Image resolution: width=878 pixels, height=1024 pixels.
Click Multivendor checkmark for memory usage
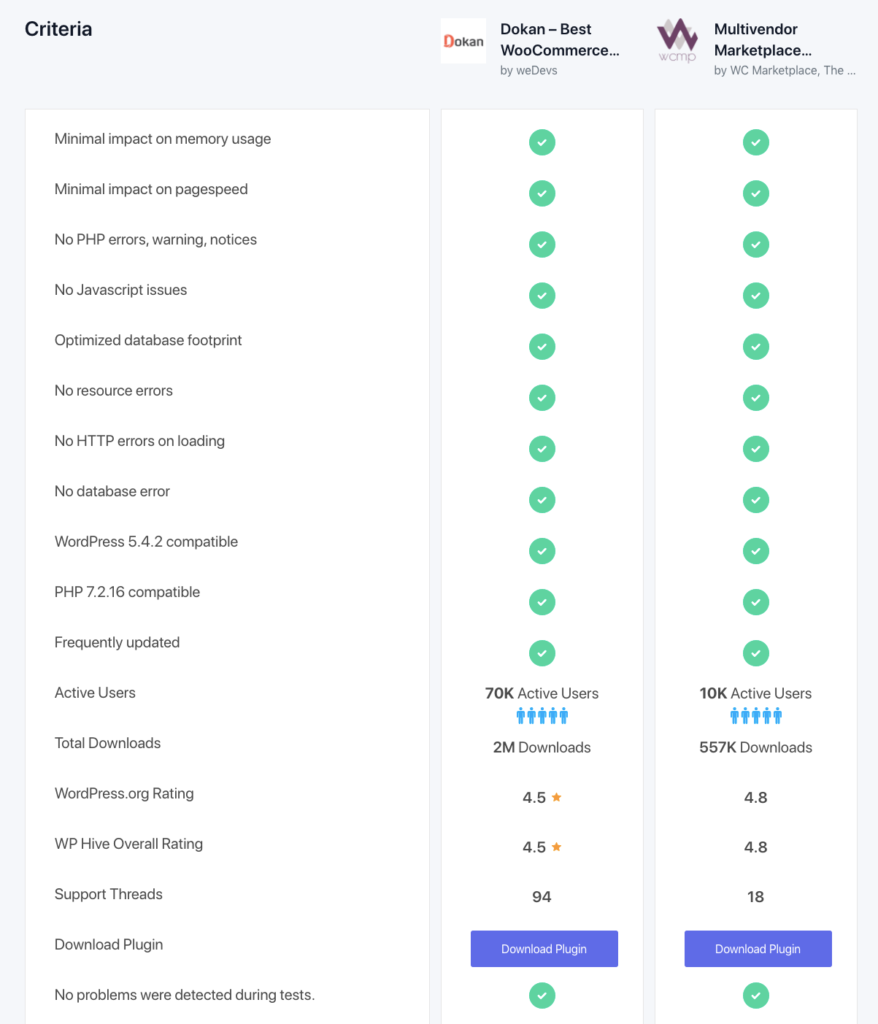pyautogui.click(x=756, y=142)
